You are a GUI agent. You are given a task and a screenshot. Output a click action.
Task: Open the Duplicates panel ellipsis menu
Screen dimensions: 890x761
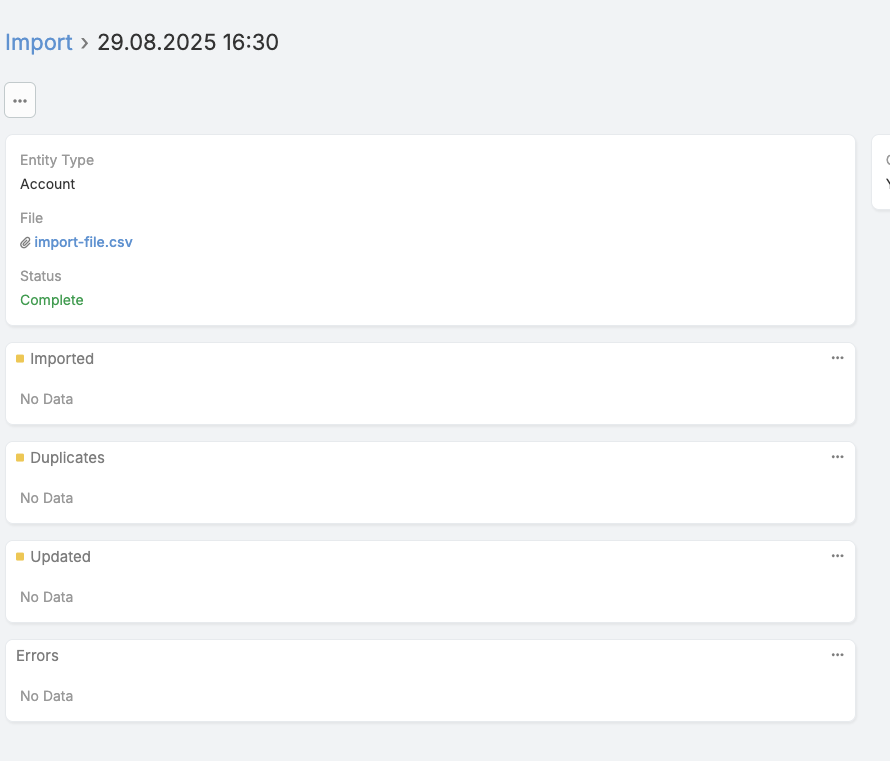(837, 457)
